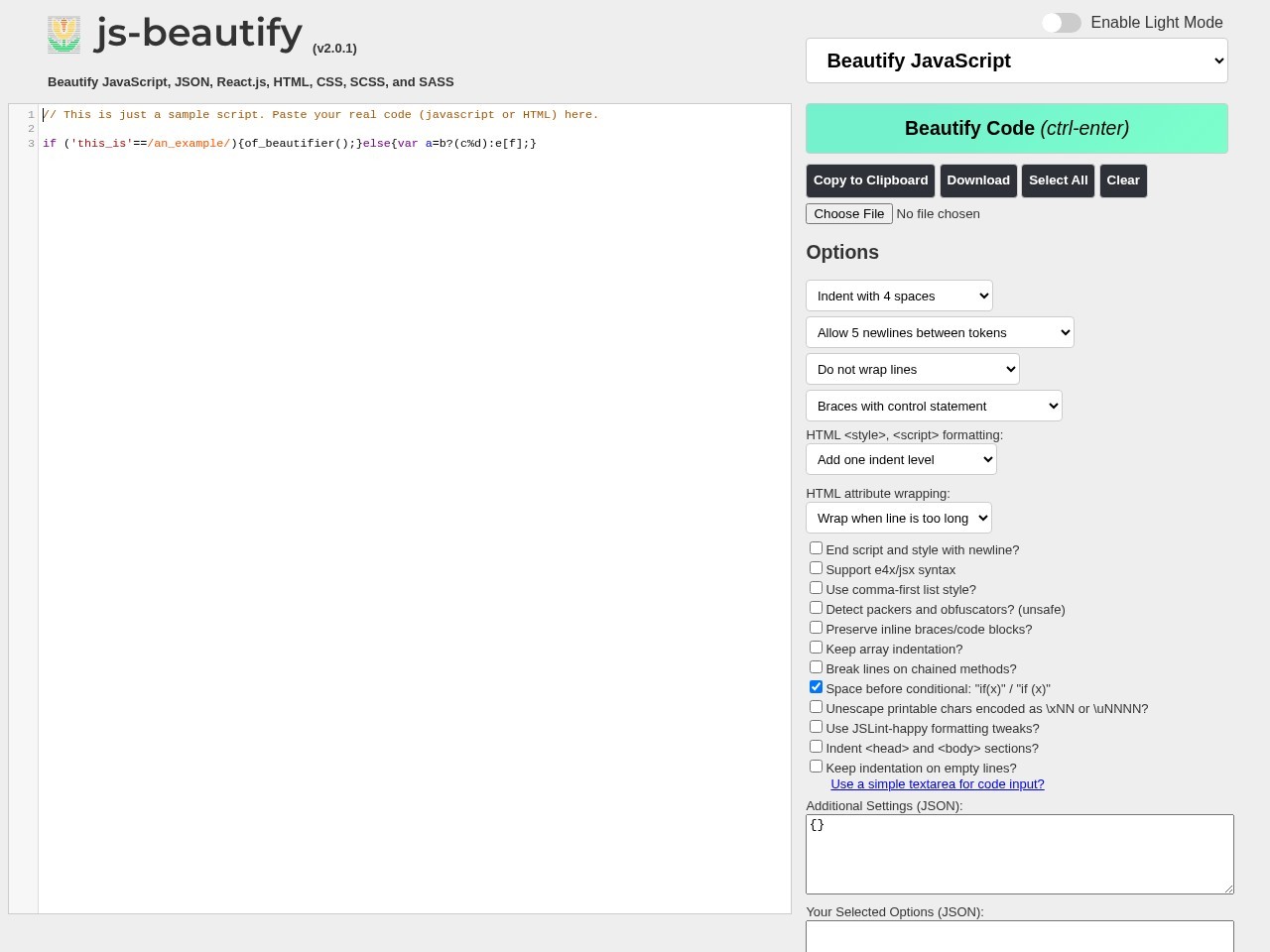The image size is (1270, 952).
Task: Click the if statement on code line 3
Action: (290, 143)
